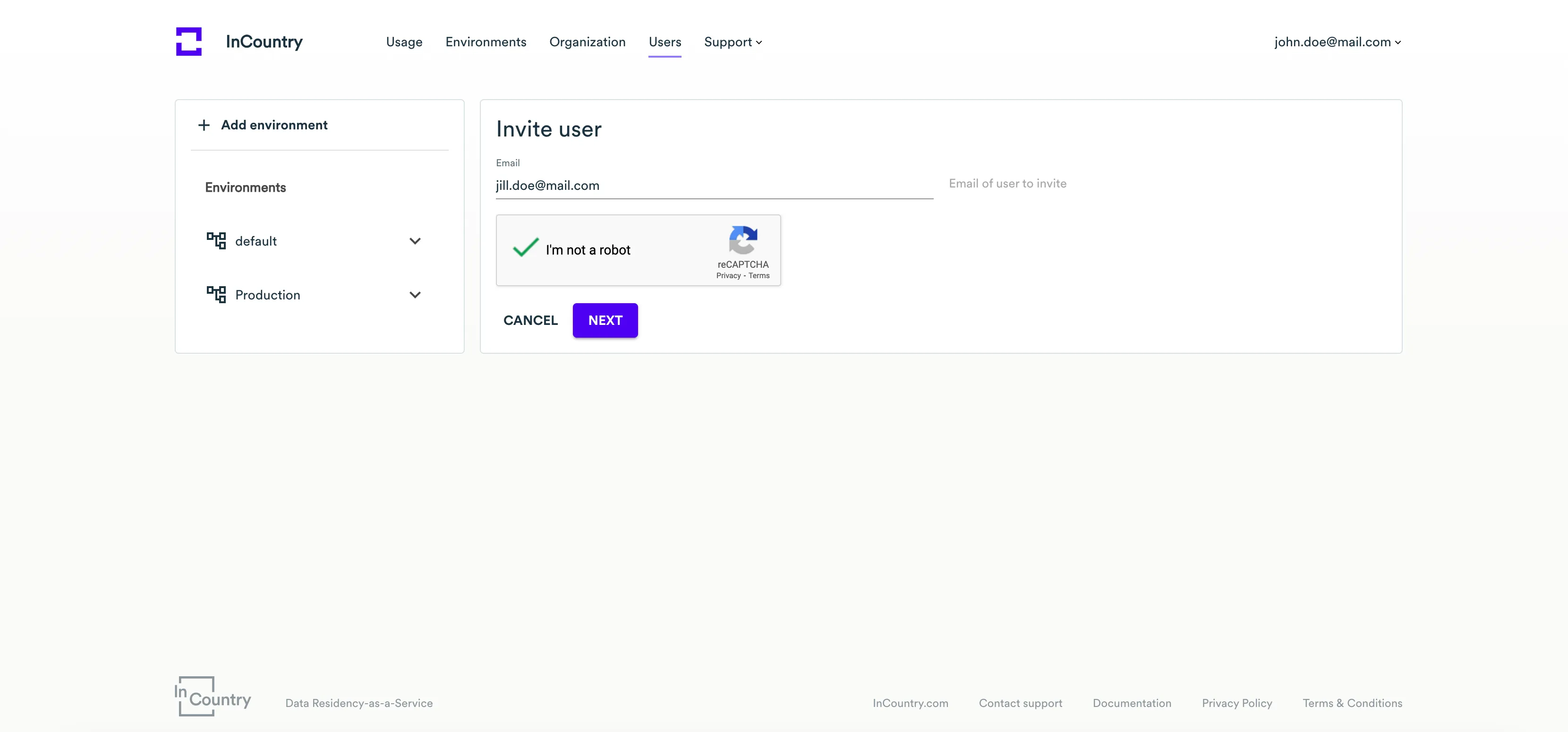Toggle the I'm not a robot checkbox

click(x=525, y=248)
